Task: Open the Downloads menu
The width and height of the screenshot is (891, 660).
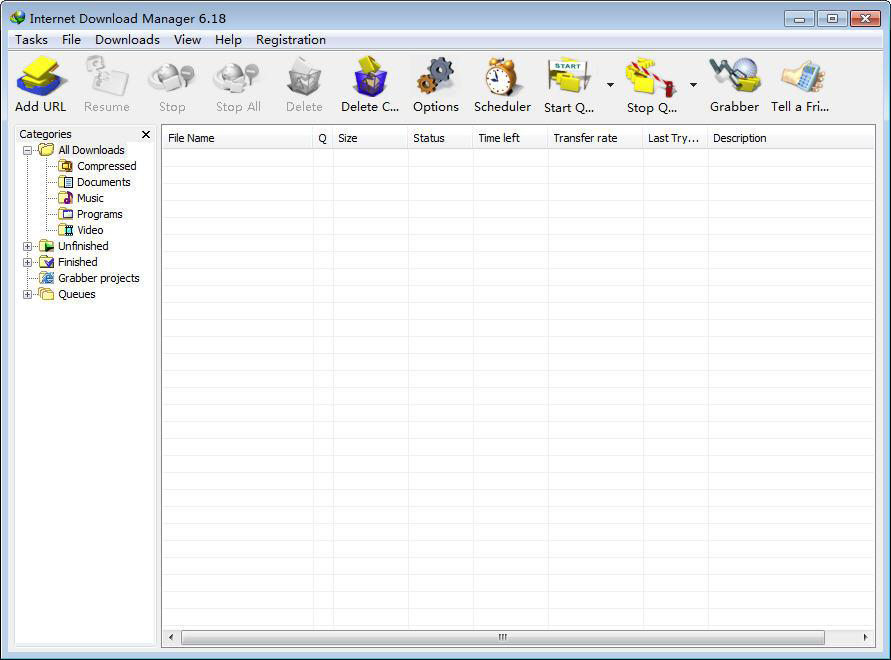Action: tap(127, 39)
